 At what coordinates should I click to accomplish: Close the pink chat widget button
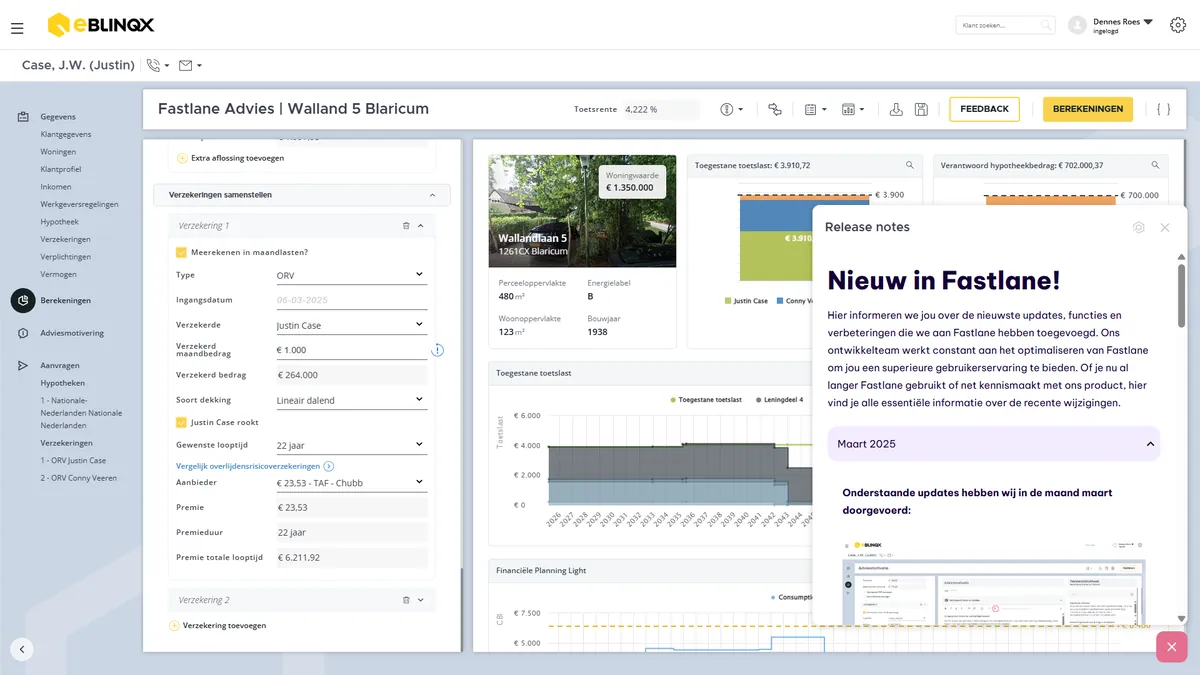tap(1172, 647)
